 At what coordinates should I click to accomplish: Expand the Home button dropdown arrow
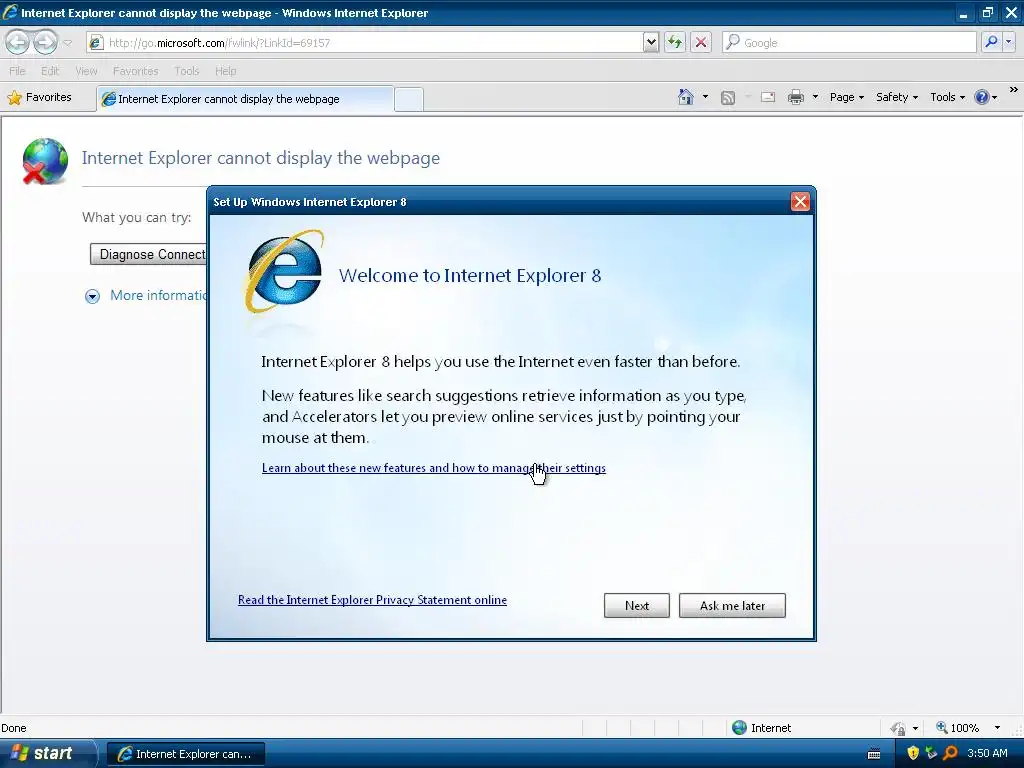705,97
